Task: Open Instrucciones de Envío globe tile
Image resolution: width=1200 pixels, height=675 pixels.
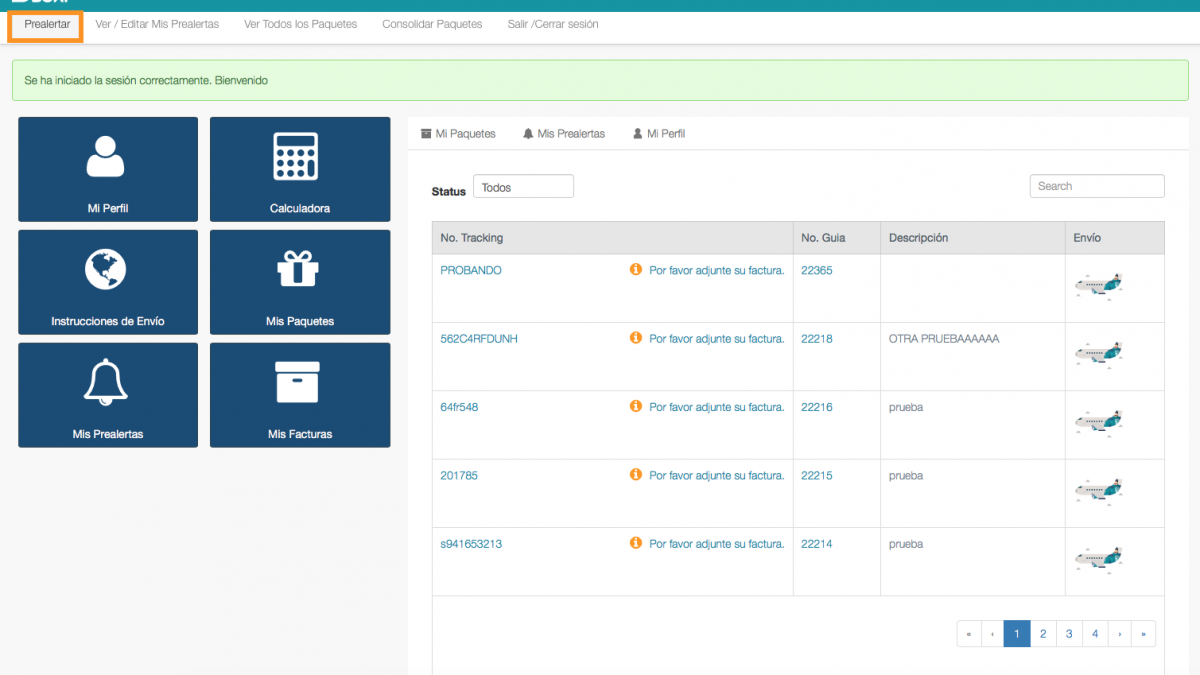Action: click(x=108, y=282)
